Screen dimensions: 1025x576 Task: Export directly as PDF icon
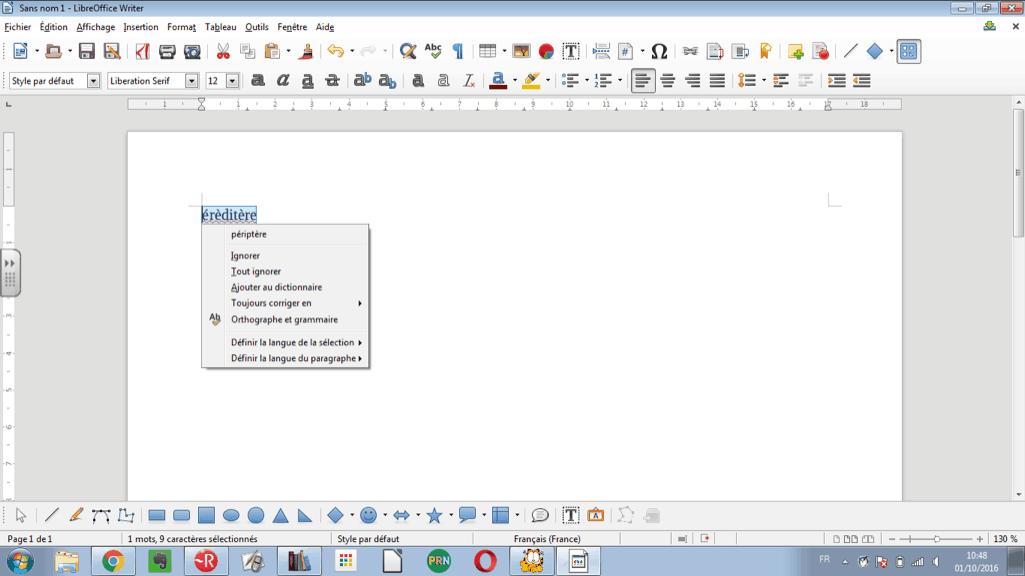click(x=143, y=51)
